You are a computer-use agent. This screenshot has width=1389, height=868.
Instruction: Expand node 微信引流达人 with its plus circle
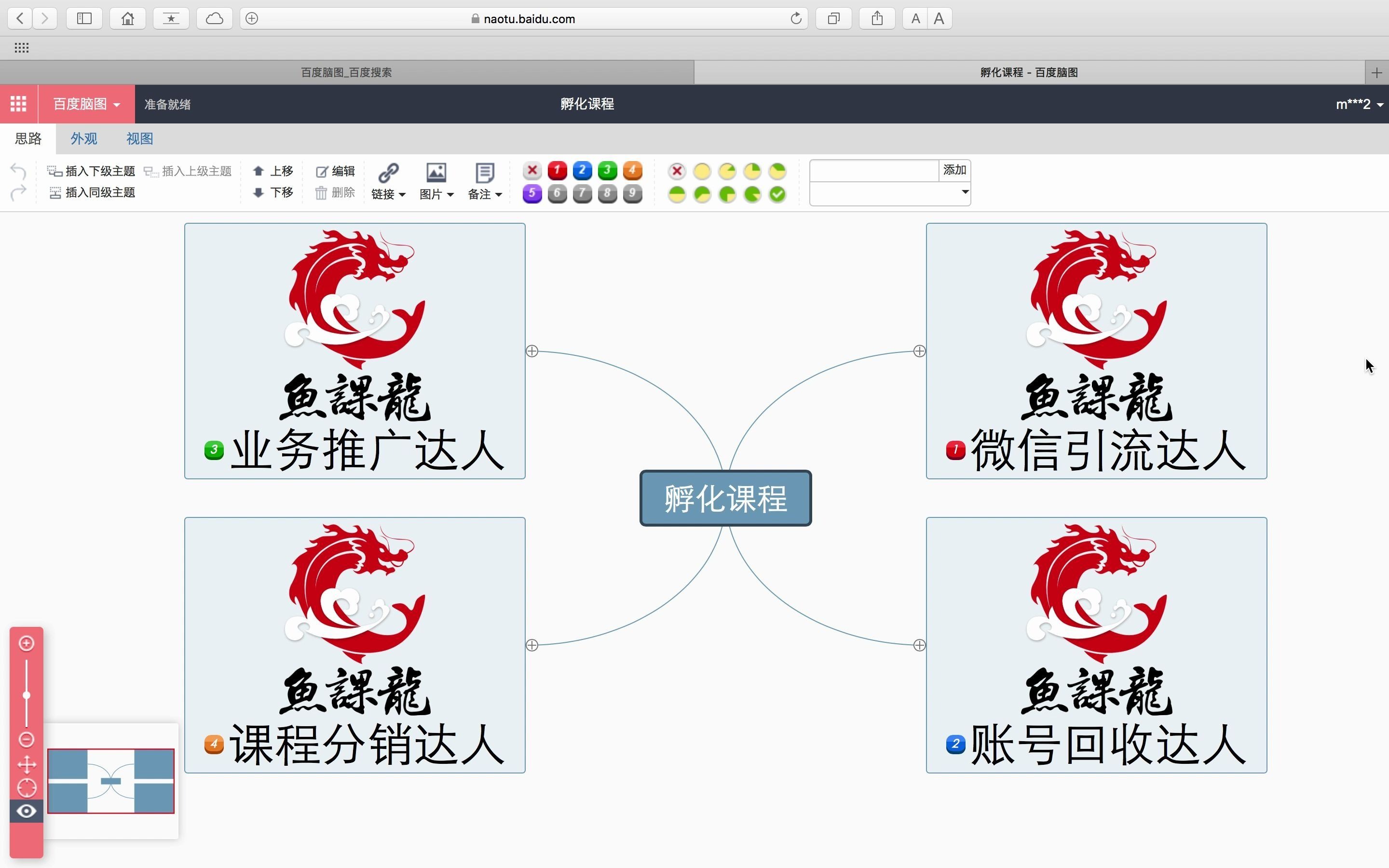click(x=920, y=351)
